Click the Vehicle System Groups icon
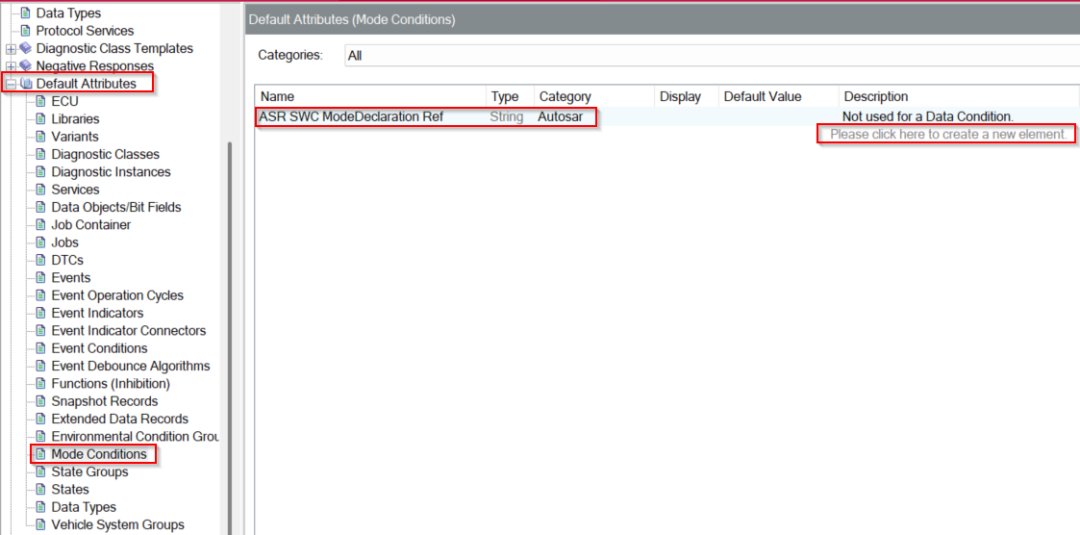 point(41,525)
